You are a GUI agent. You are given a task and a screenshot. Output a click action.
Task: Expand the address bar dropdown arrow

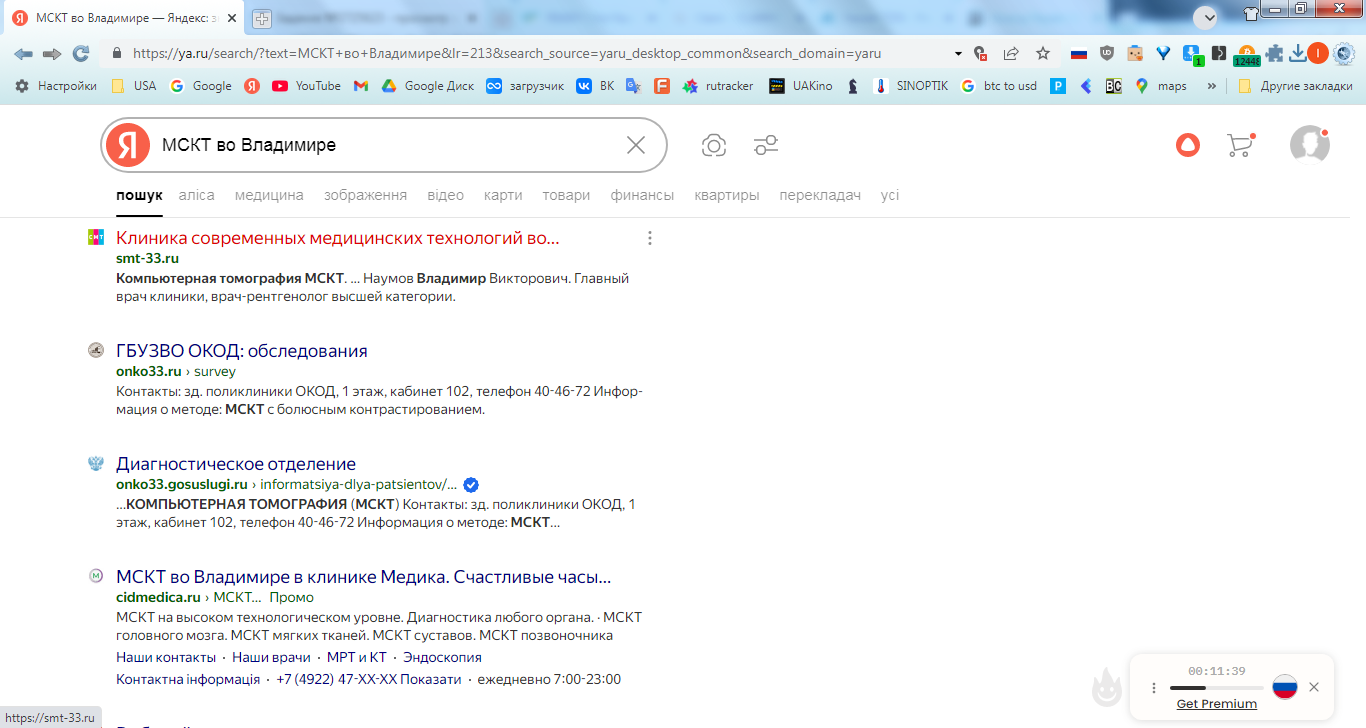[x=958, y=54]
